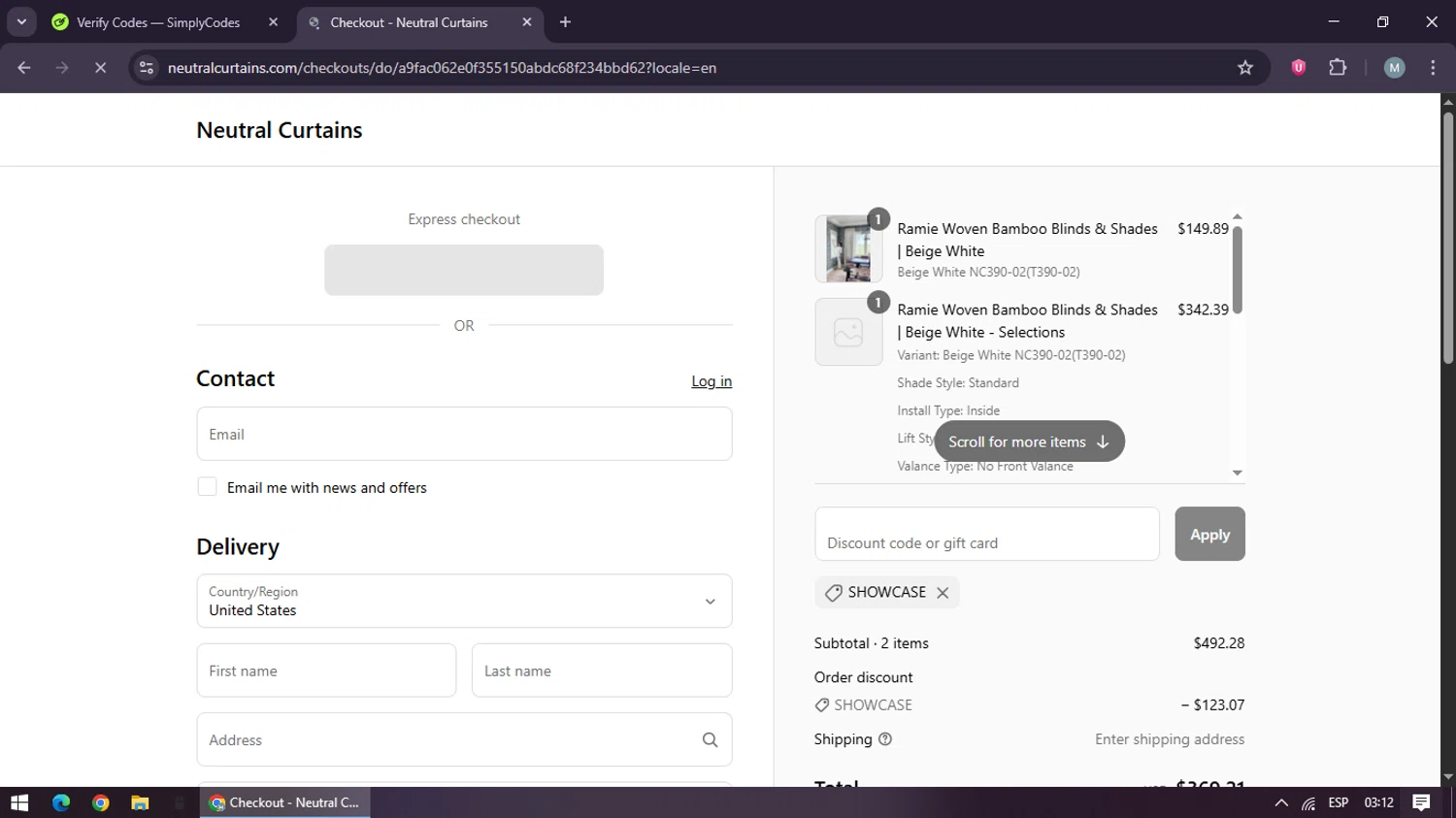Check Email me with news and offers
Image resolution: width=1456 pixels, height=818 pixels.
coord(207,487)
